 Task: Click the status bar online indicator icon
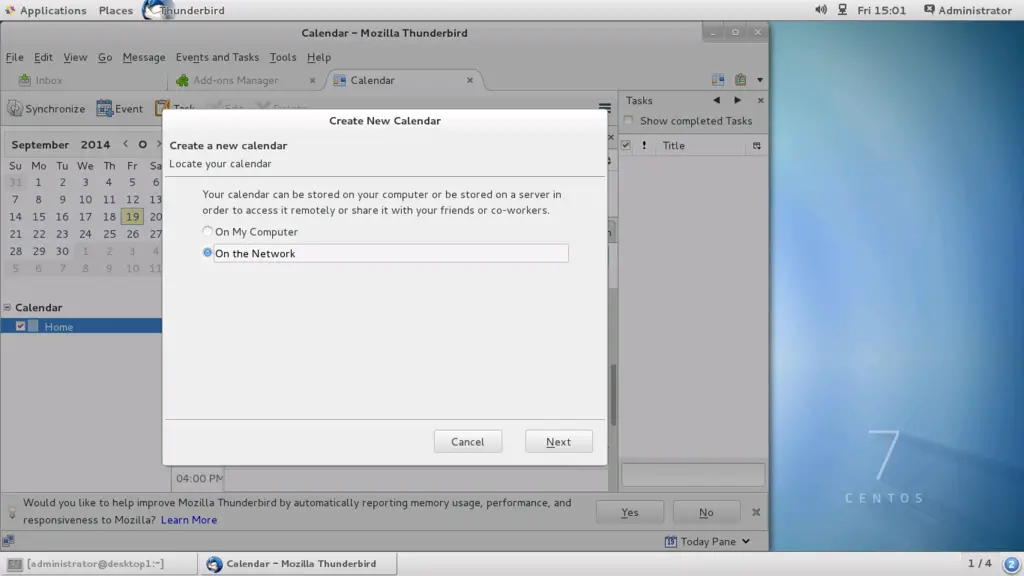coord(8,541)
